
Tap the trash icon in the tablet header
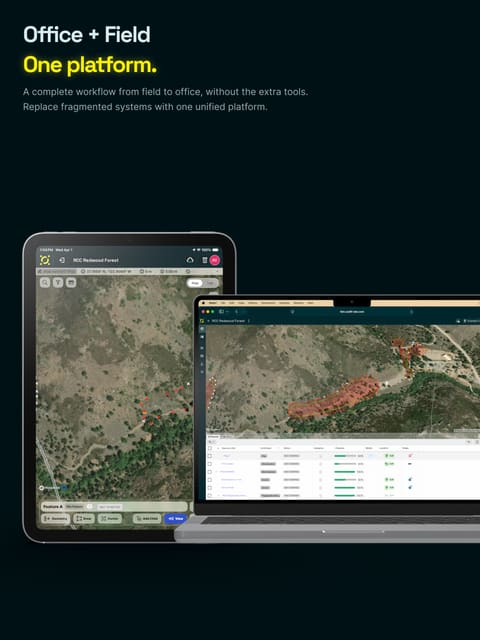coord(205,260)
